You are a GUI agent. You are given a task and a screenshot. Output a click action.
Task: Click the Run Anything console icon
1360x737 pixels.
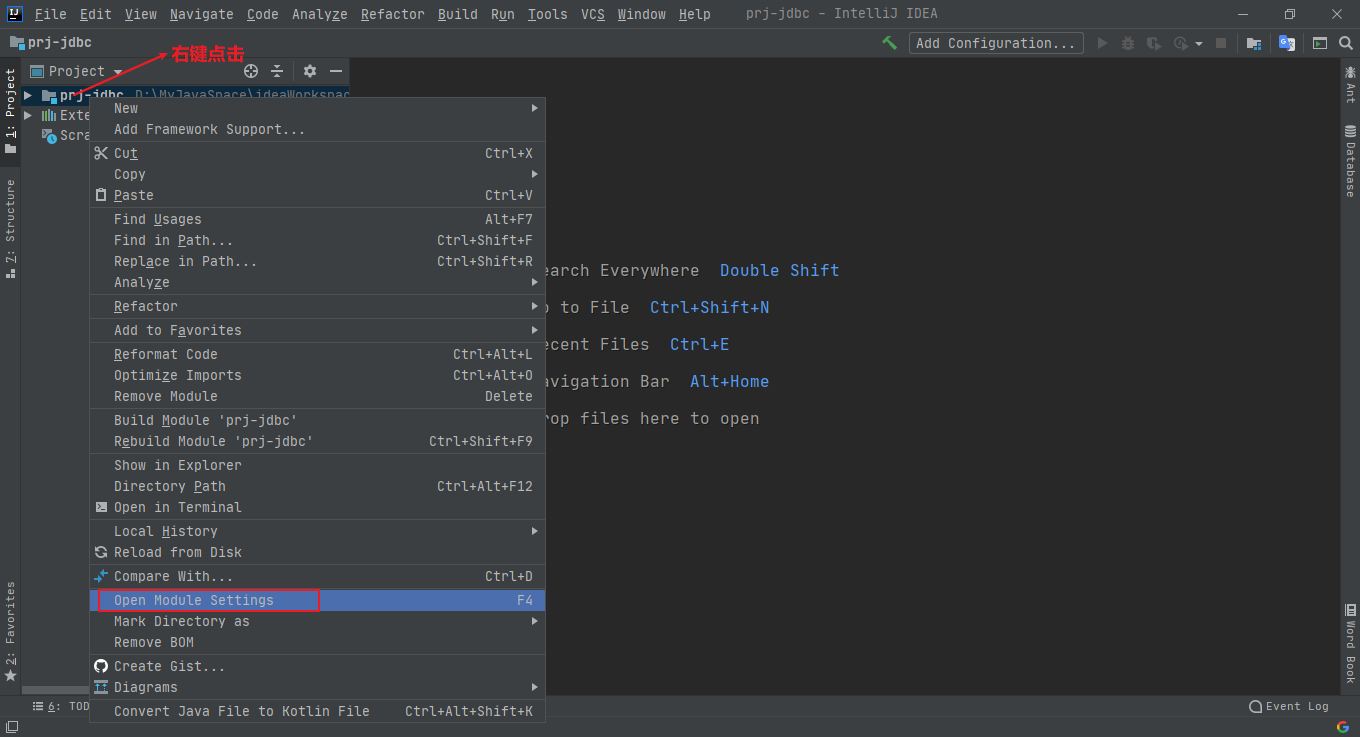tap(1320, 43)
